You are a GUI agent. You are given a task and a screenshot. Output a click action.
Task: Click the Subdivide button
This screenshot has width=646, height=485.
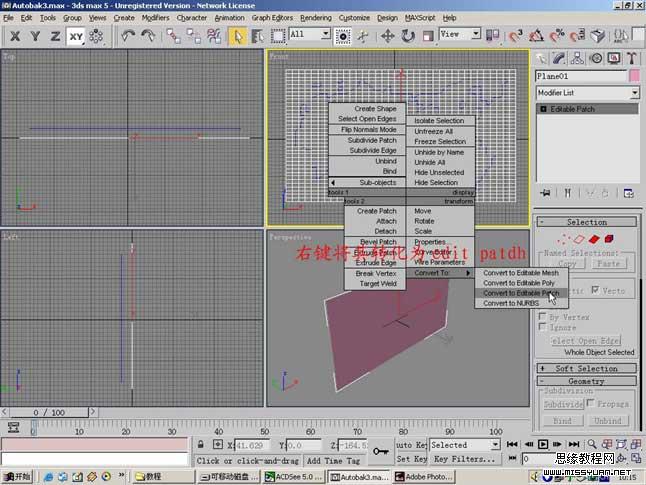pos(563,404)
